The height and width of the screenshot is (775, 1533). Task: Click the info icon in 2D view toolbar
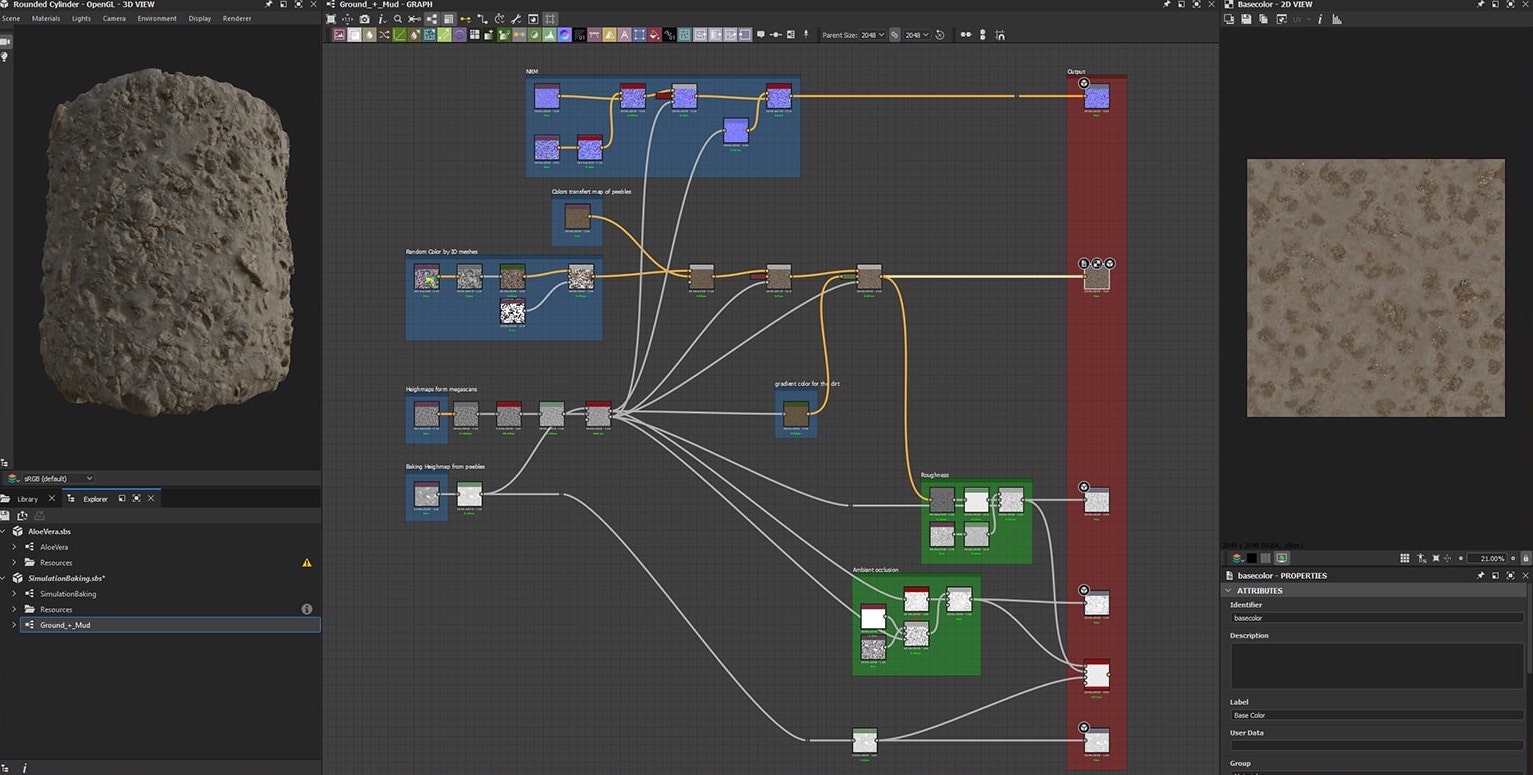tap(1320, 19)
